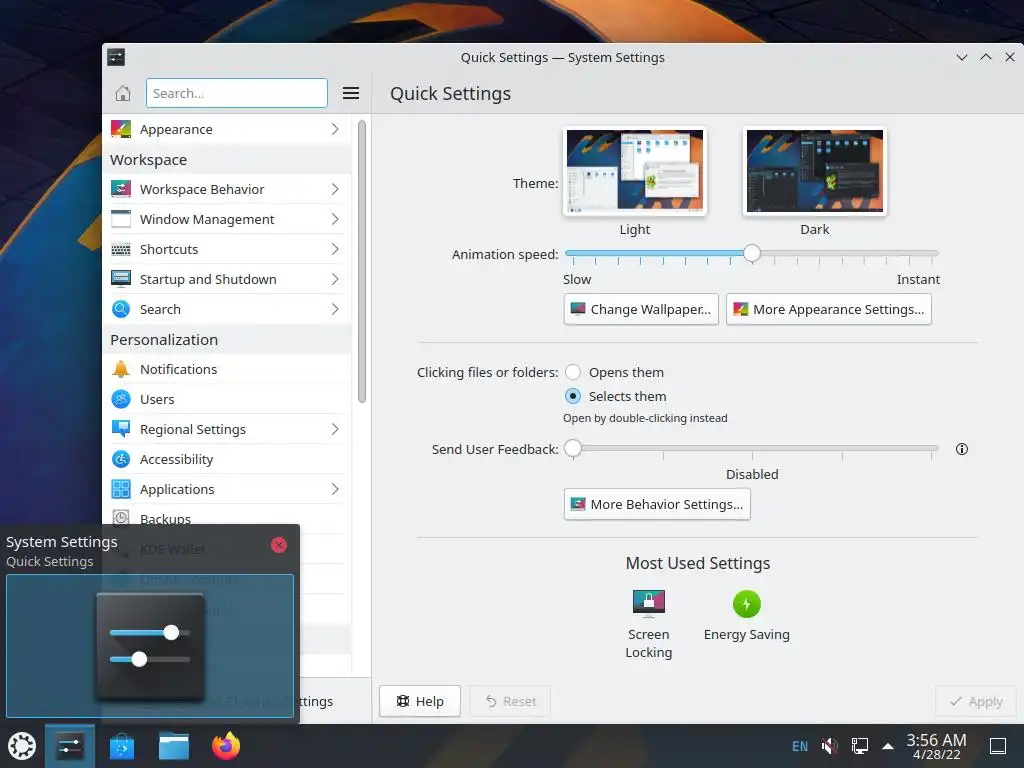
Task: Click the Workspace Behavior icon
Action: 121,189
